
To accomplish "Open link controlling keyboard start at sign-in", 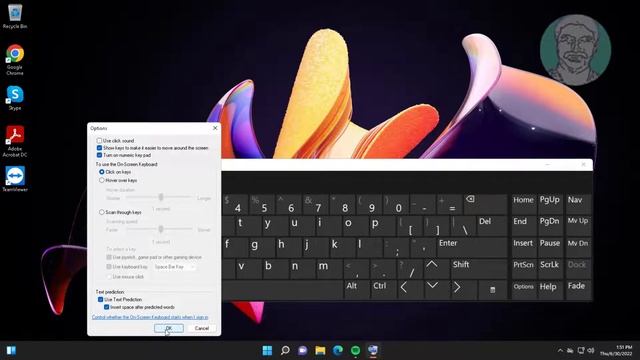I will tap(150, 317).
